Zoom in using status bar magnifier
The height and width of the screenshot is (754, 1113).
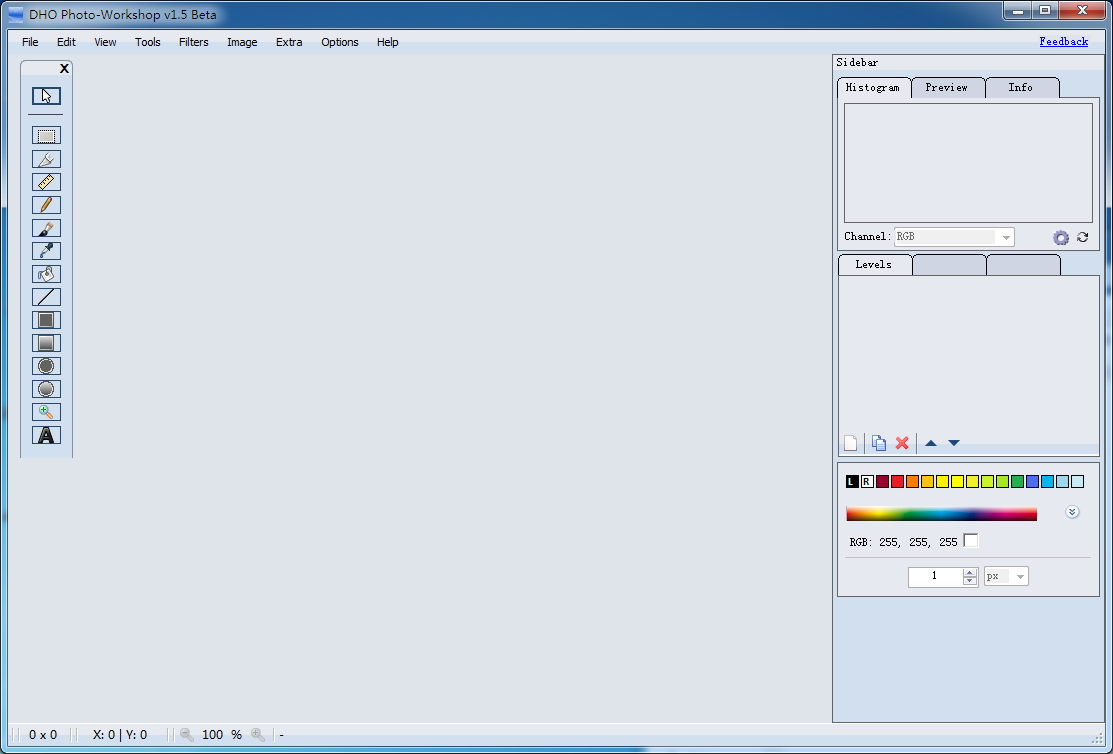click(x=258, y=735)
